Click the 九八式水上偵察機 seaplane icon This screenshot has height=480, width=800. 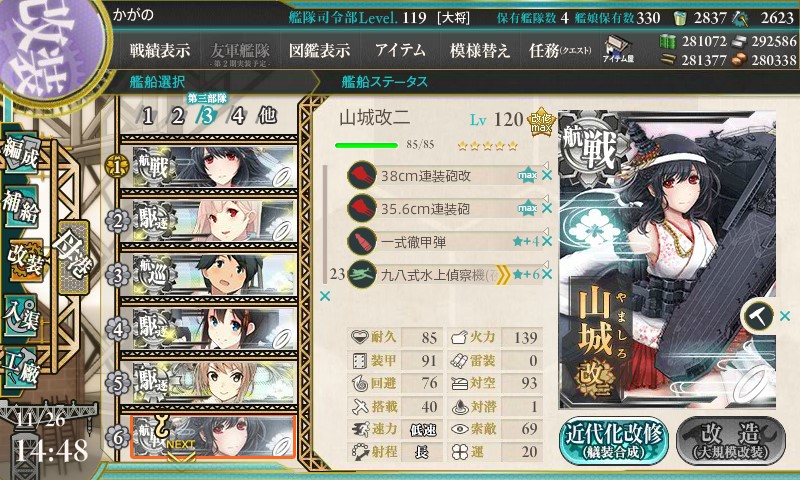pos(362,274)
